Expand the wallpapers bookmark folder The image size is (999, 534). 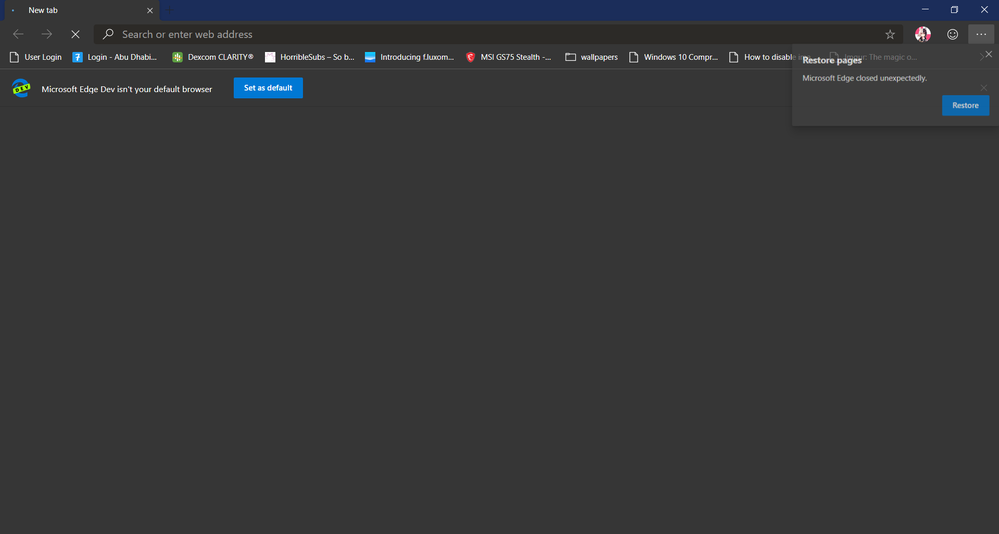(x=591, y=57)
